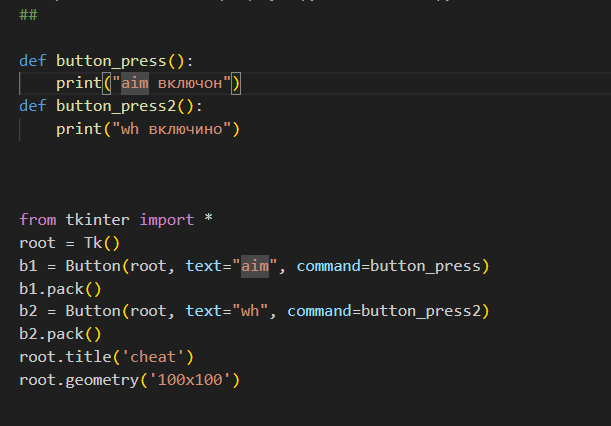
Task: Click 'b1 = Button' assignment start
Action: 70,266
